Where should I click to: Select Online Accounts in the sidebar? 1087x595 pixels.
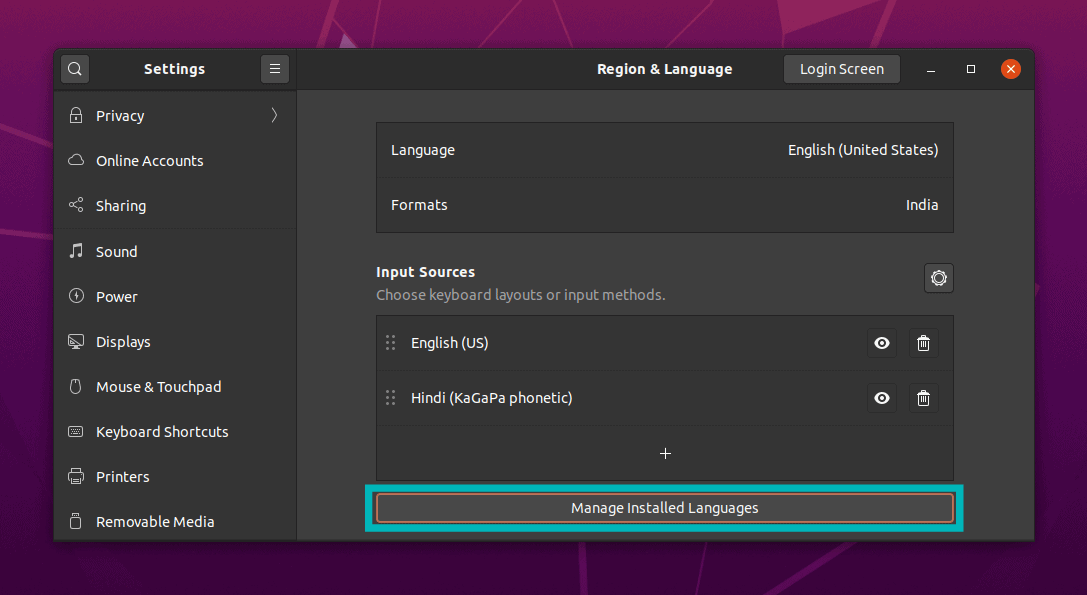coord(149,160)
